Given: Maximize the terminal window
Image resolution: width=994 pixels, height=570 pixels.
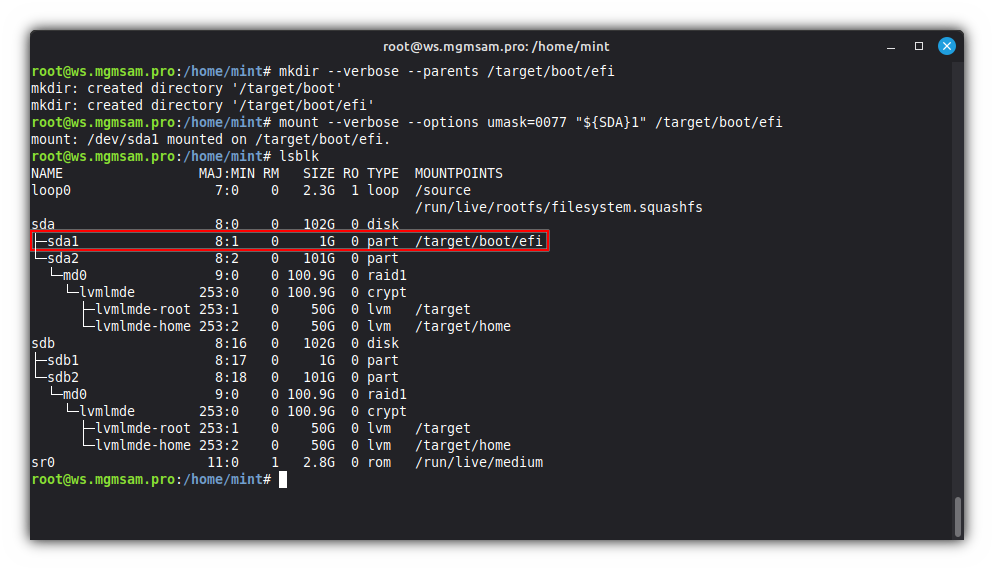Looking at the screenshot, I should pos(919,46).
